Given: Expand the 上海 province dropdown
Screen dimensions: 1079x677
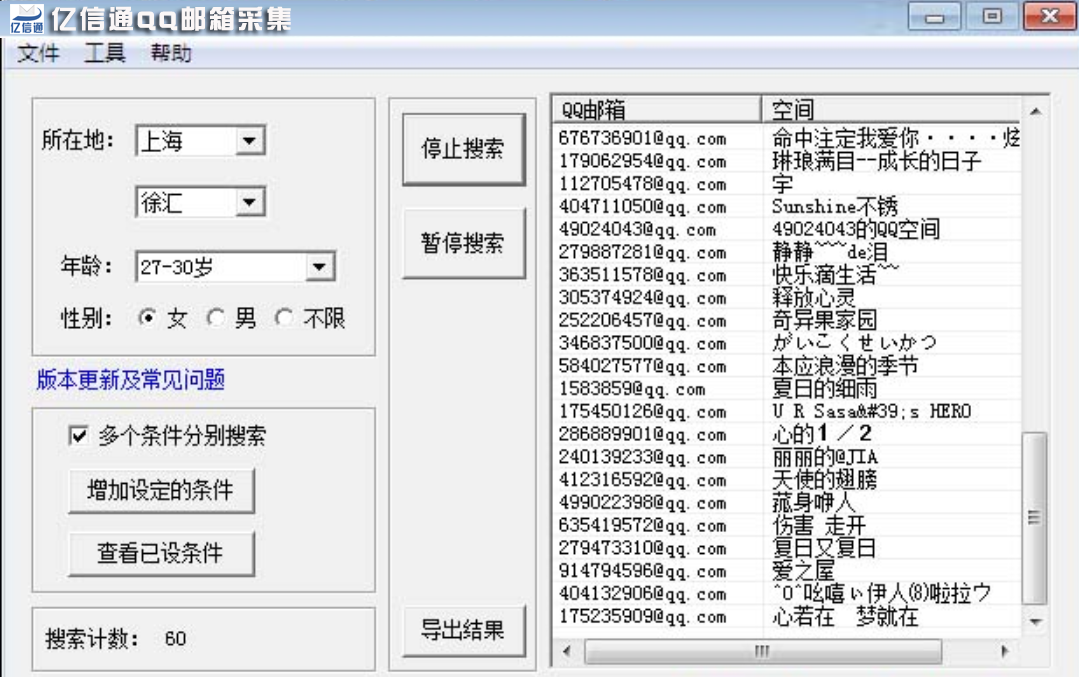Looking at the screenshot, I should pyautogui.click(x=249, y=141).
